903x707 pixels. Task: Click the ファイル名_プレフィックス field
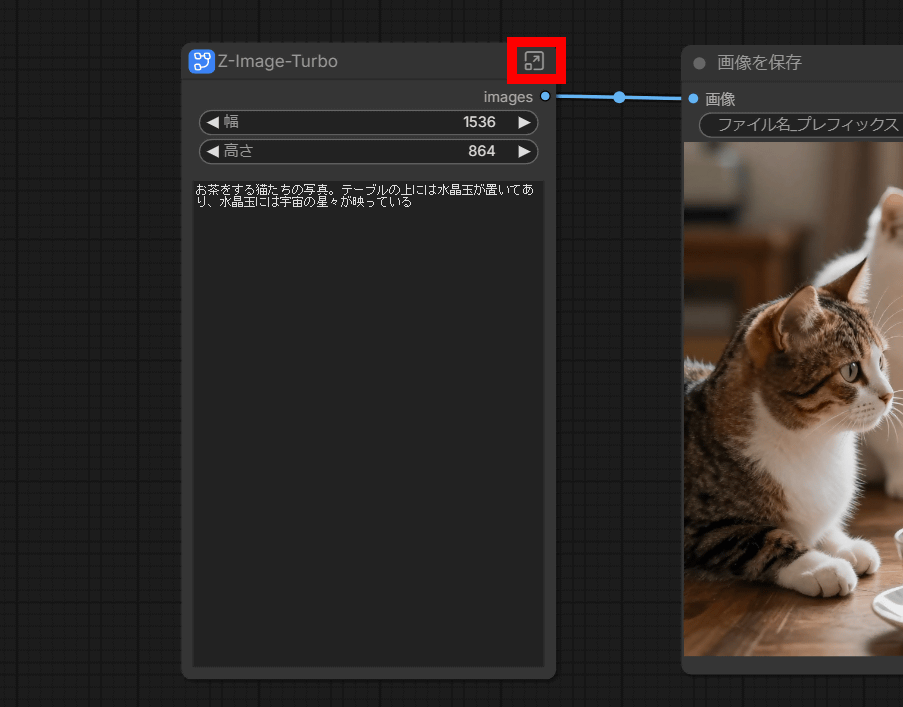800,125
